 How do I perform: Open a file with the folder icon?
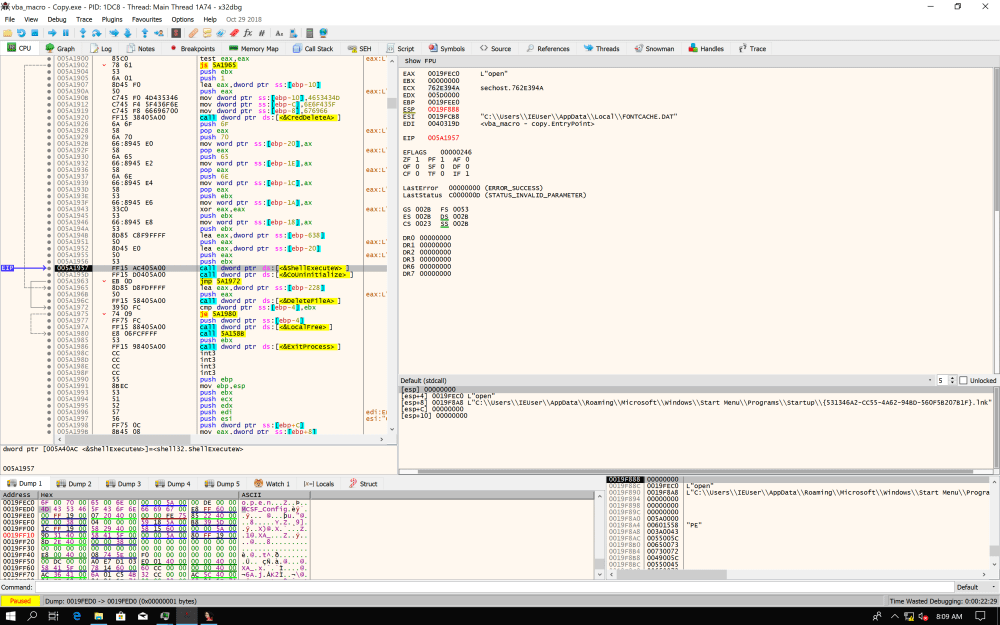tap(10, 32)
